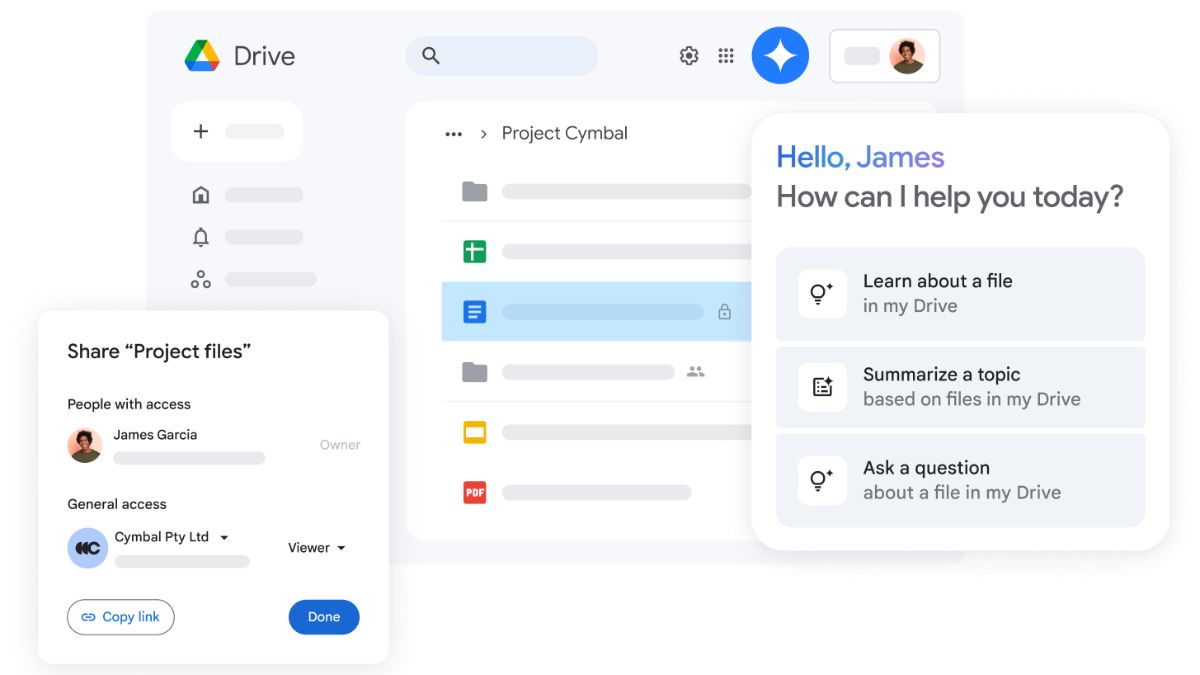Open the Google apps grid
1200x675 pixels.
(725, 56)
